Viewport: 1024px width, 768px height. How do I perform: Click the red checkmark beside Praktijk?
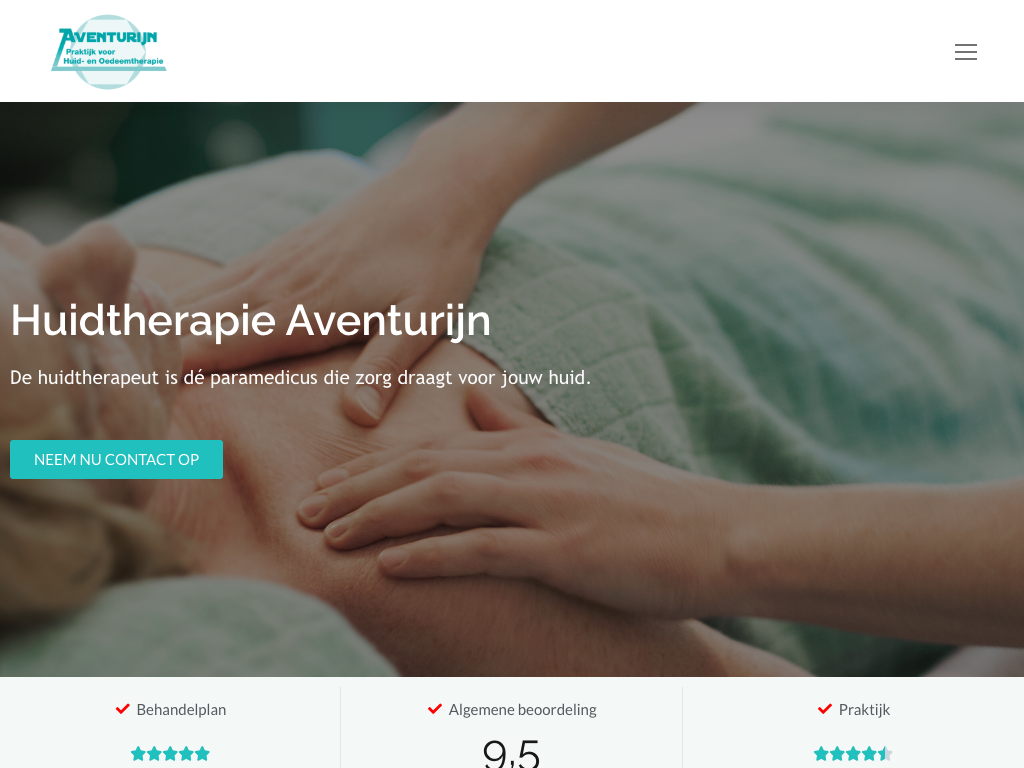[825, 709]
